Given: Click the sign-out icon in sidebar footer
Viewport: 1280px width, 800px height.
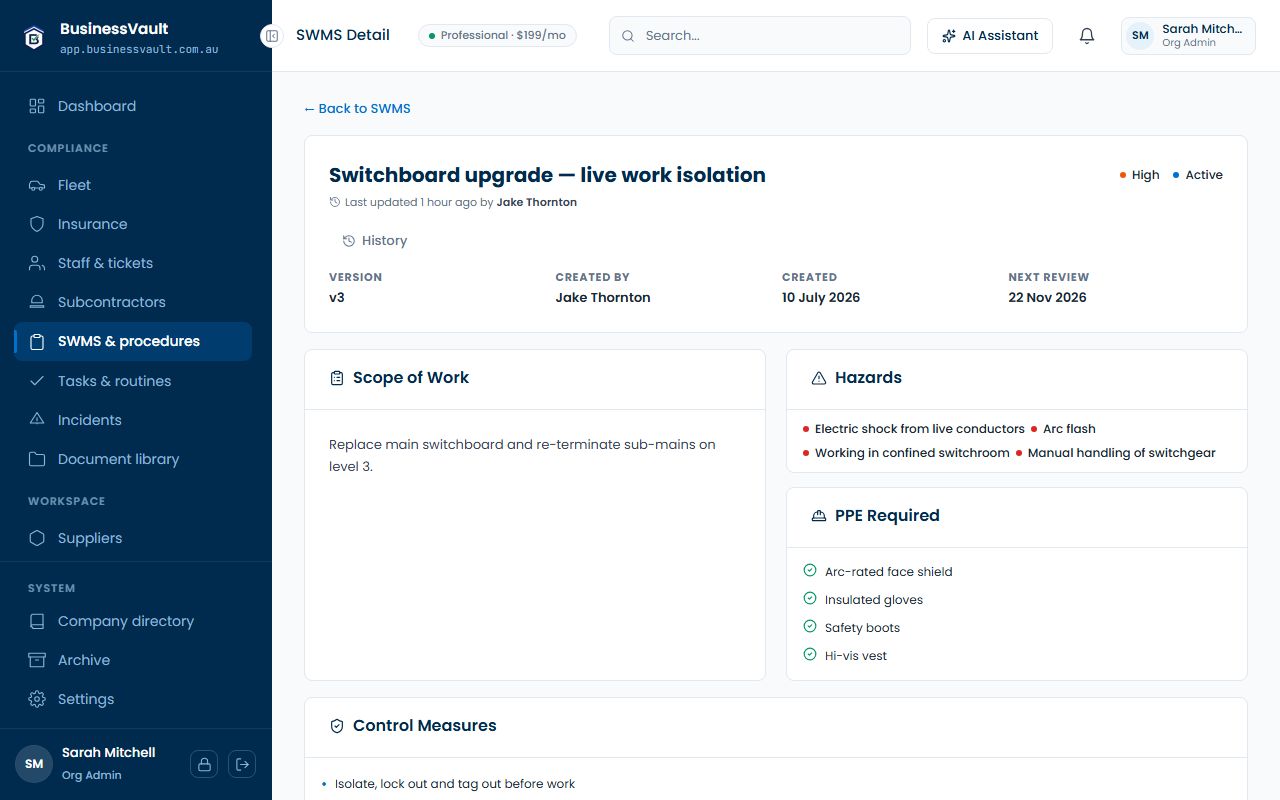Looking at the screenshot, I should [242, 764].
